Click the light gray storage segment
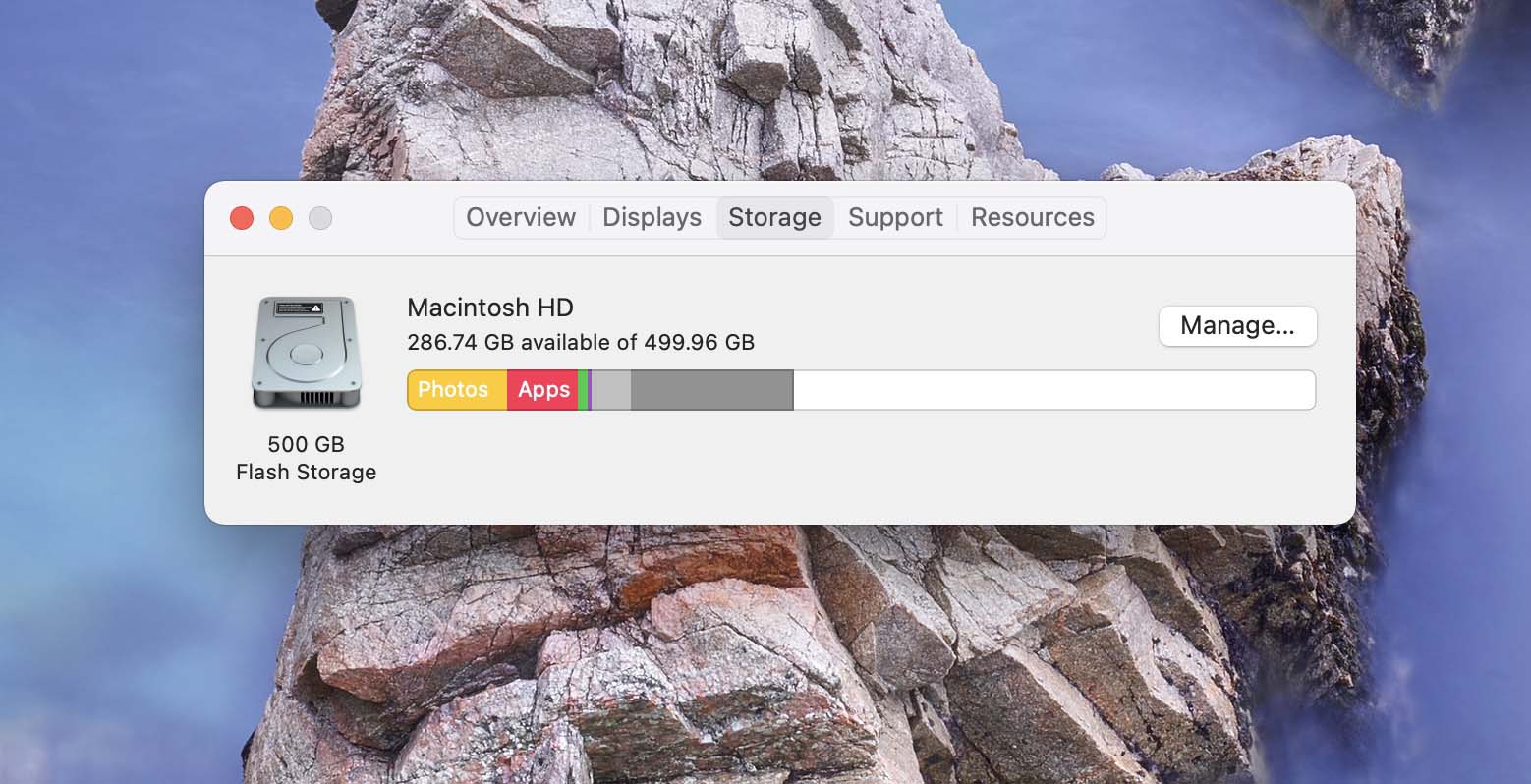1531x784 pixels. pyautogui.click(x=611, y=390)
